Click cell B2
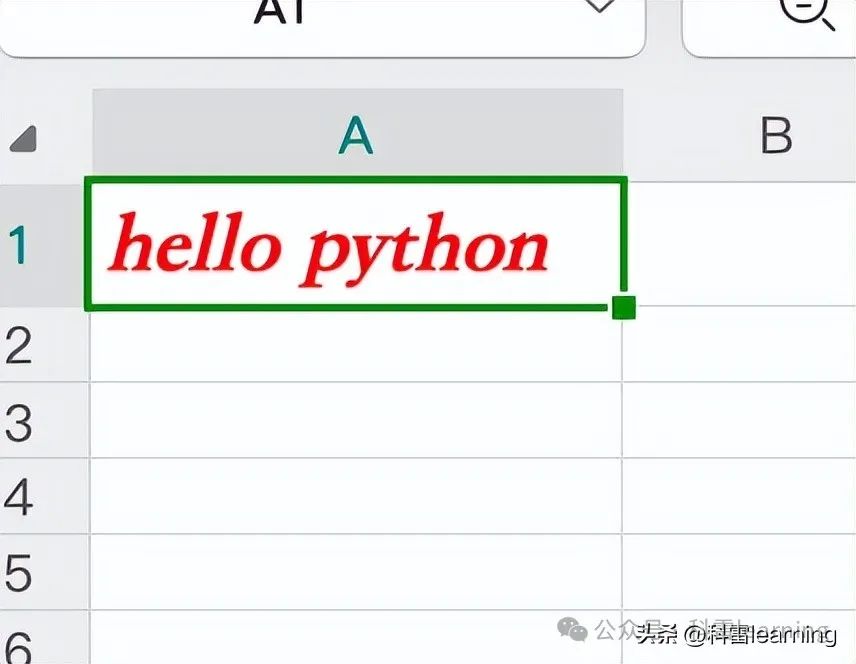This screenshot has height=664, width=856. point(740,345)
